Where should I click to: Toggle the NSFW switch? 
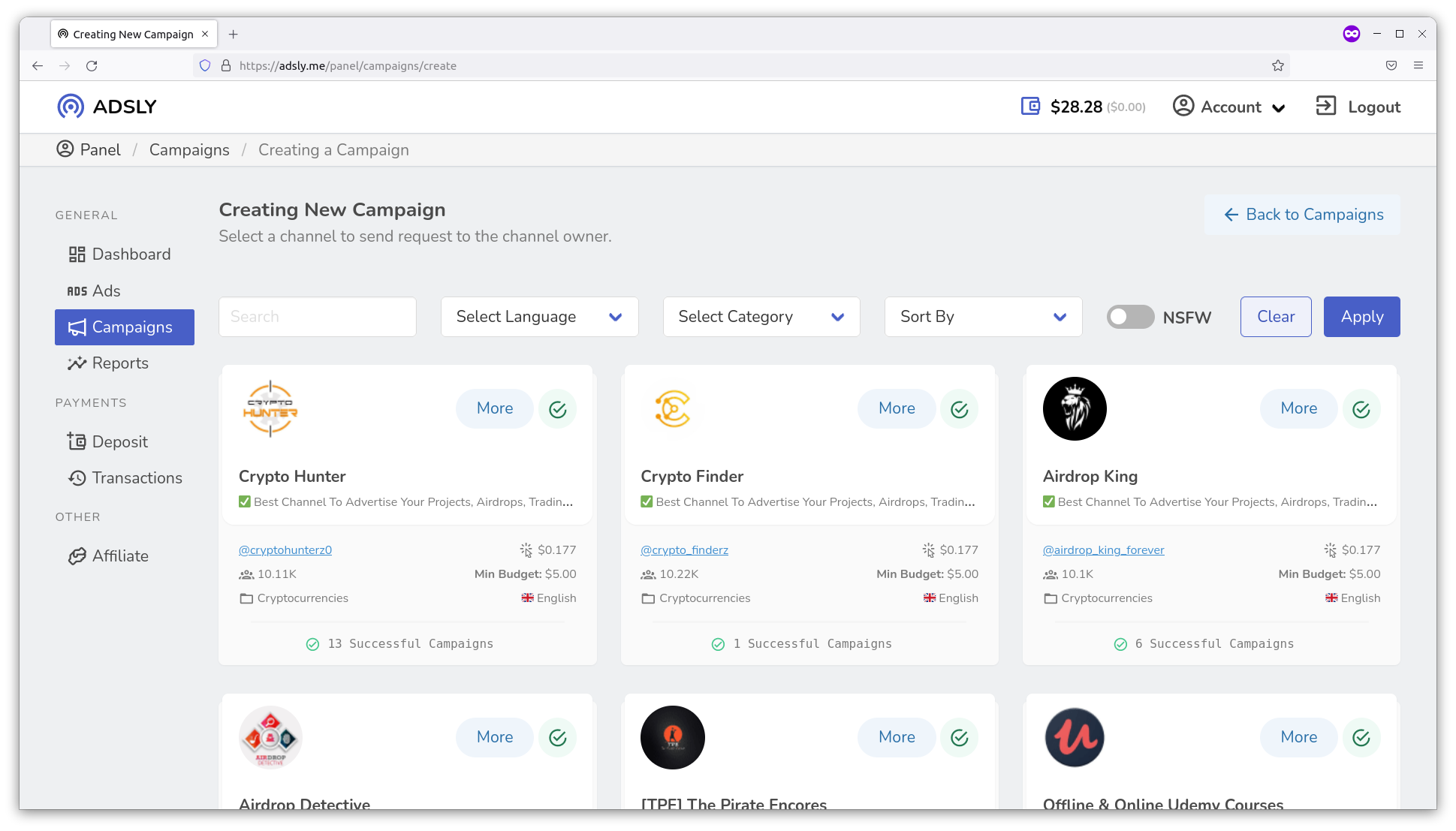(x=1130, y=317)
